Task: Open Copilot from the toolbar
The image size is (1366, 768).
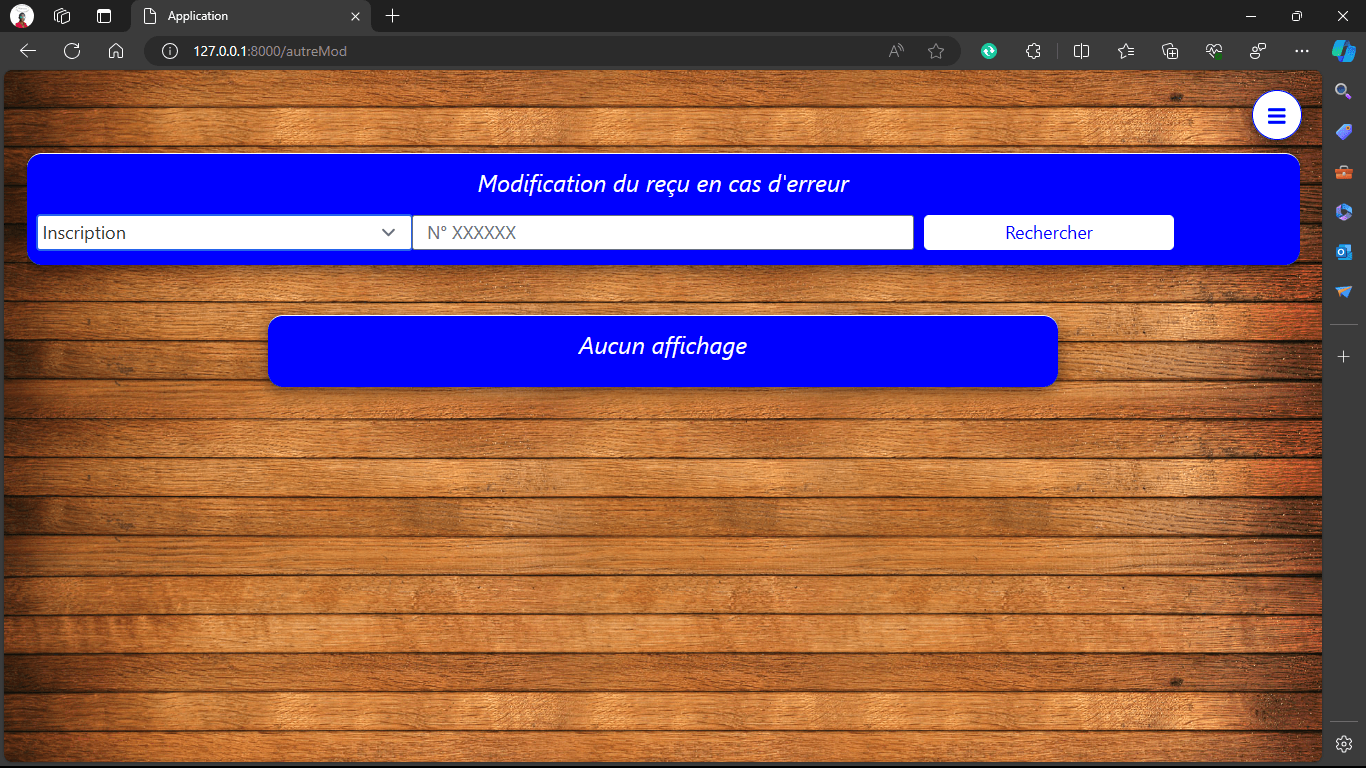Action: pyautogui.click(x=1343, y=51)
